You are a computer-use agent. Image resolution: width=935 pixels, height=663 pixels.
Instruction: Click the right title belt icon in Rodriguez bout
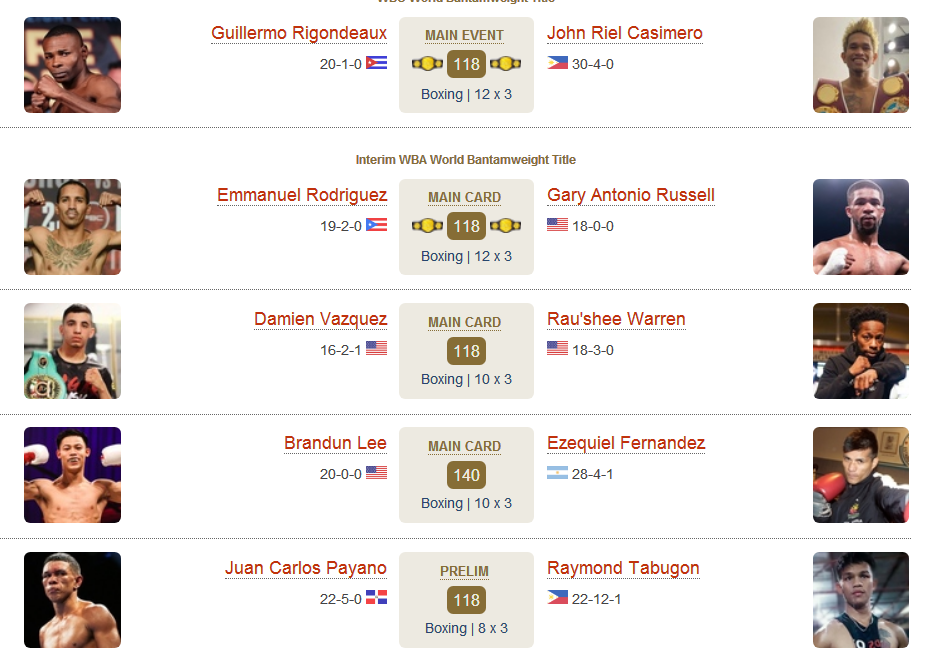click(506, 225)
